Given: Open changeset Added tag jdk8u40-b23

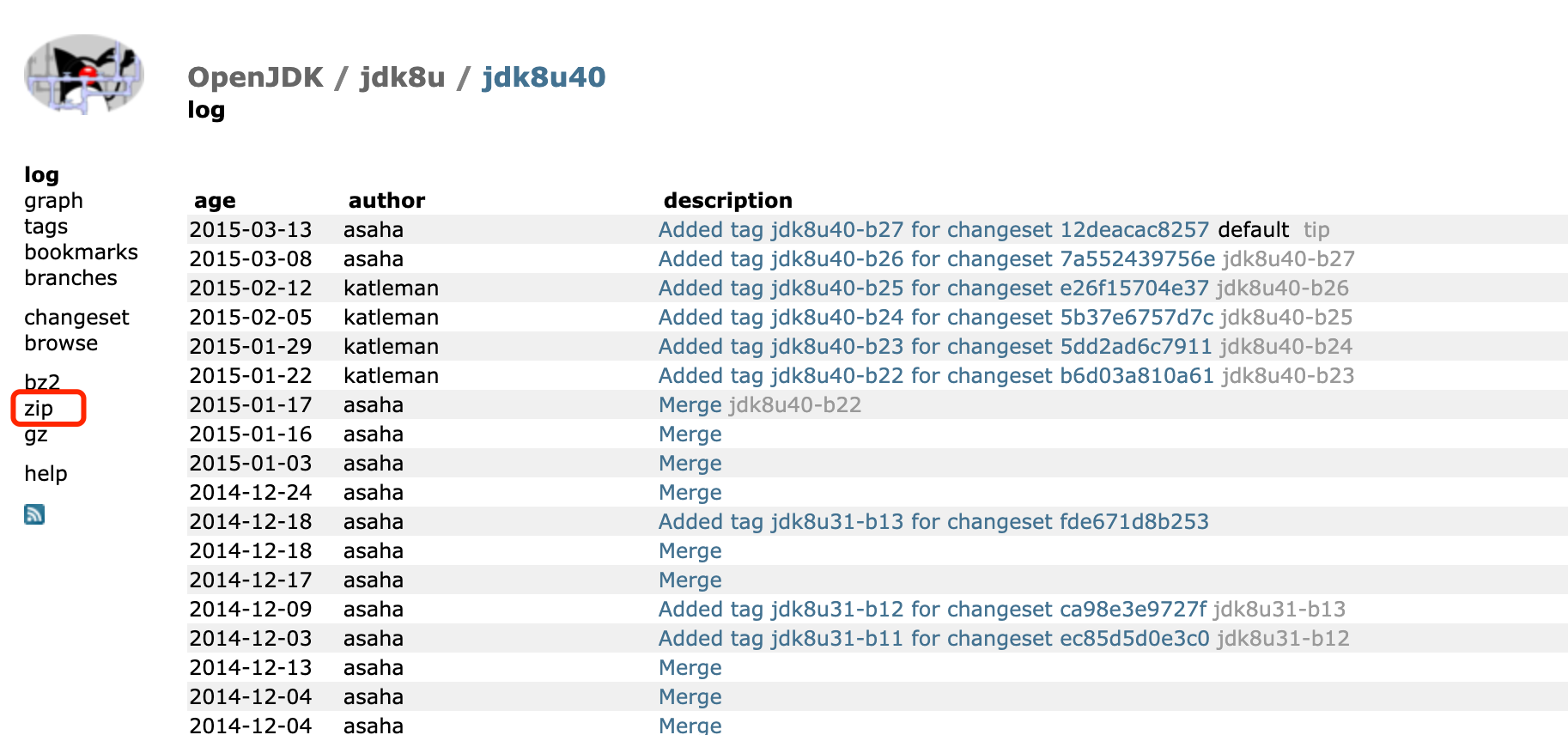Looking at the screenshot, I should coord(935,347).
